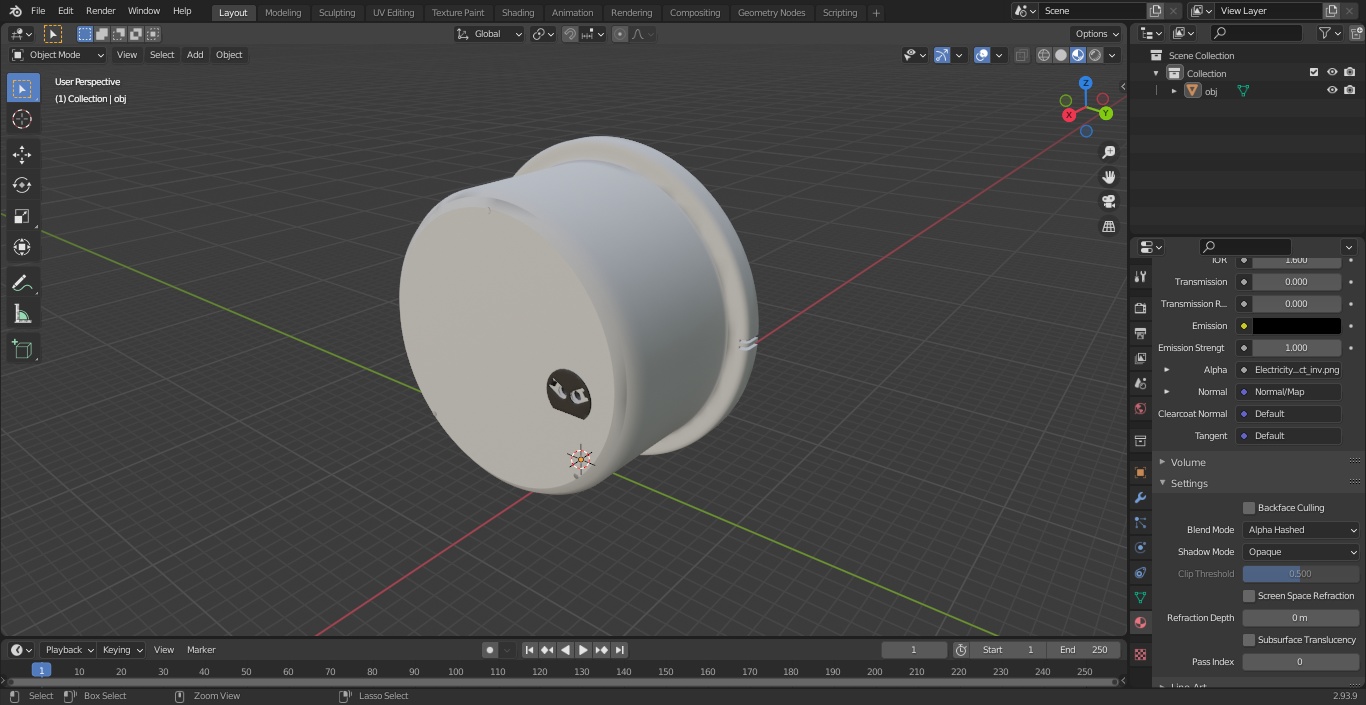The width and height of the screenshot is (1366, 705).
Task: Select the Annotate tool
Action: tap(22, 284)
